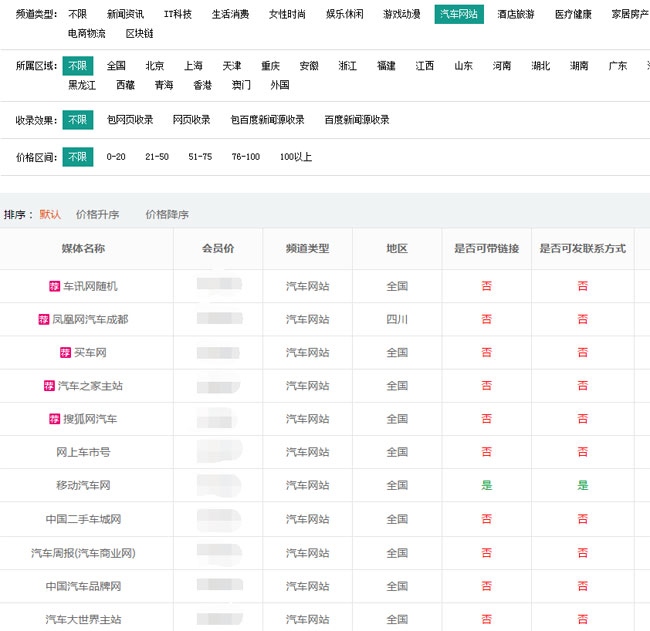
Task: Open the 汽车周报(汽车商业网) media entry
Action: click(x=83, y=553)
